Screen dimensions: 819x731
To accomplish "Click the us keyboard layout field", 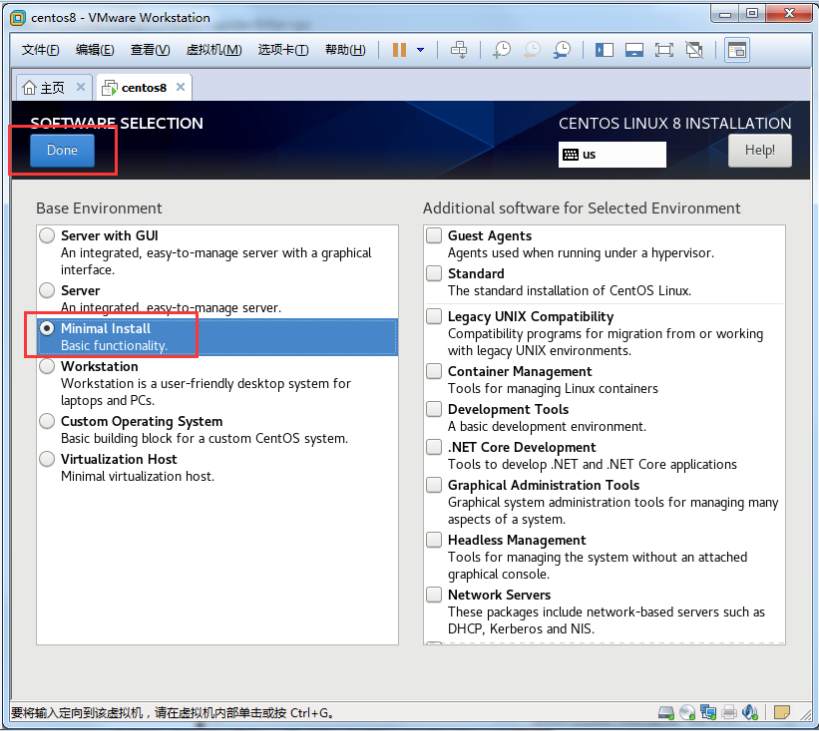I will coord(612,155).
